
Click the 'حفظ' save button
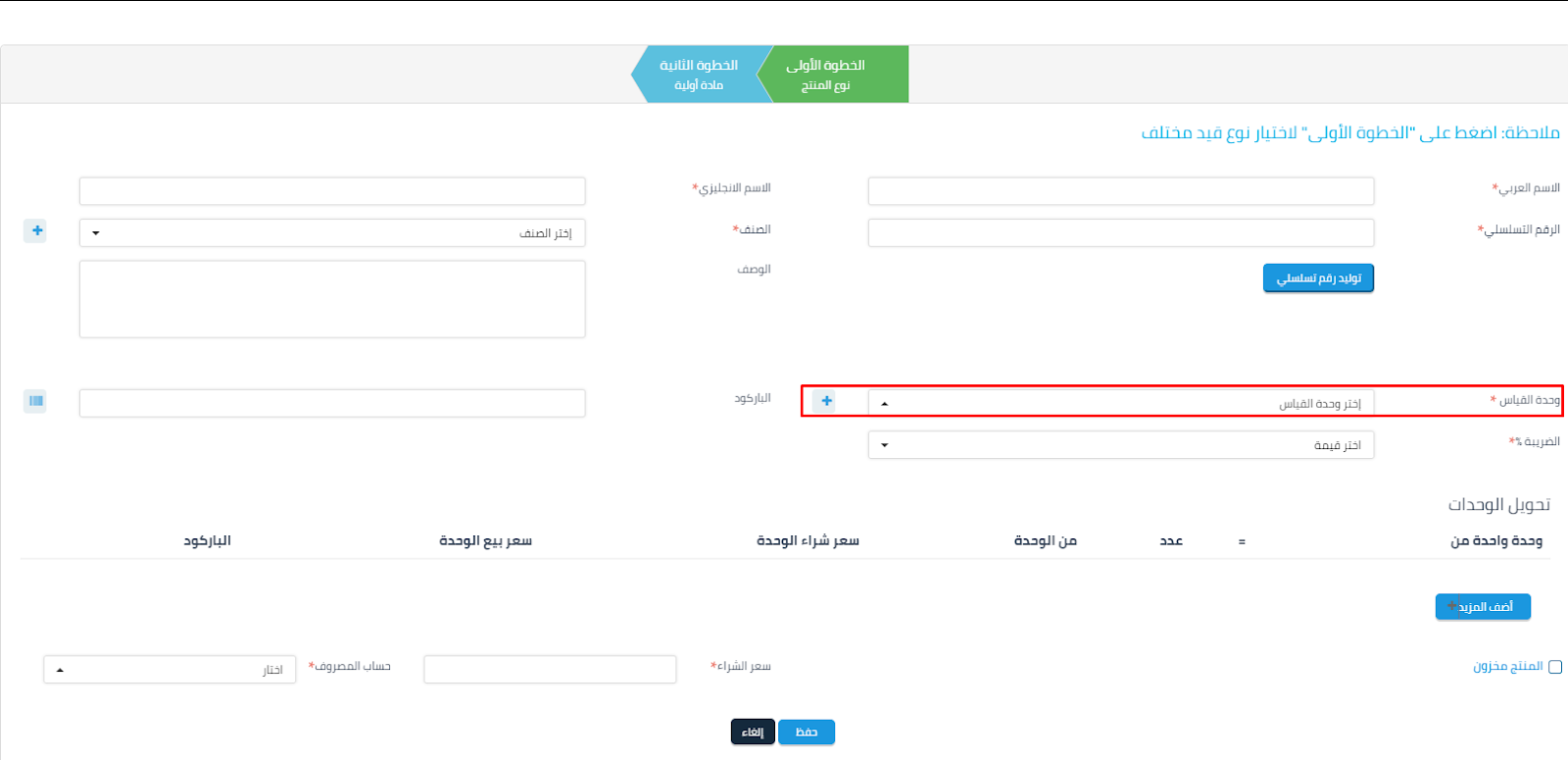point(806,733)
